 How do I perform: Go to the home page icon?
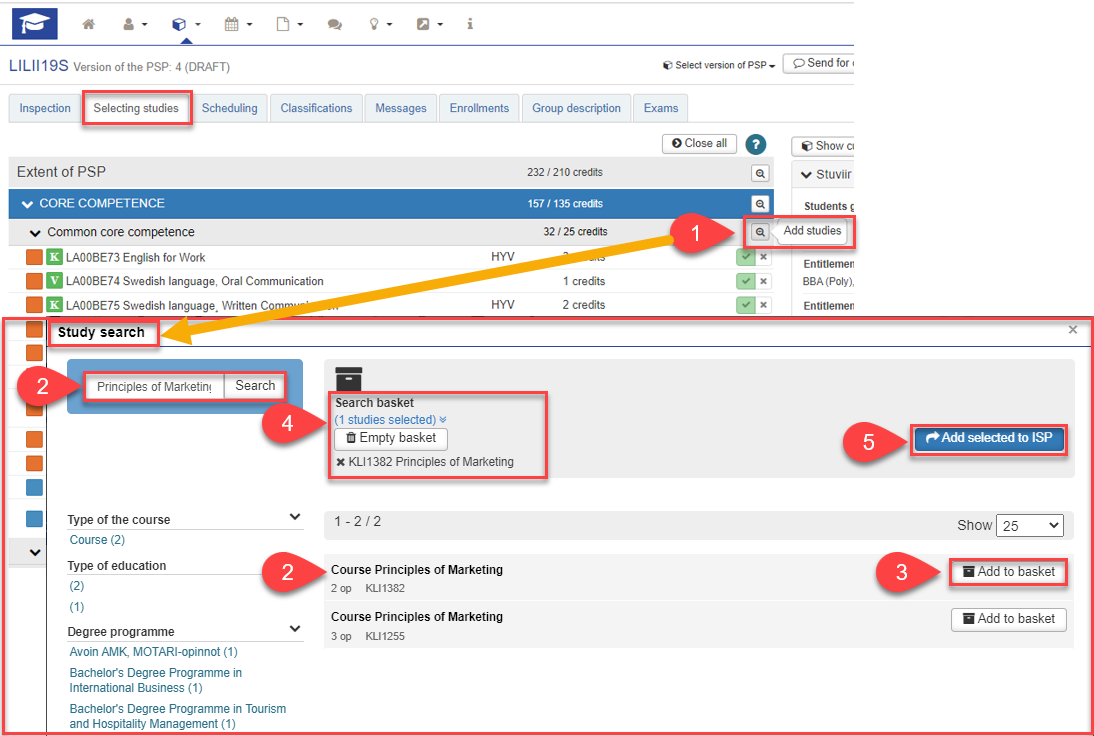click(x=89, y=24)
